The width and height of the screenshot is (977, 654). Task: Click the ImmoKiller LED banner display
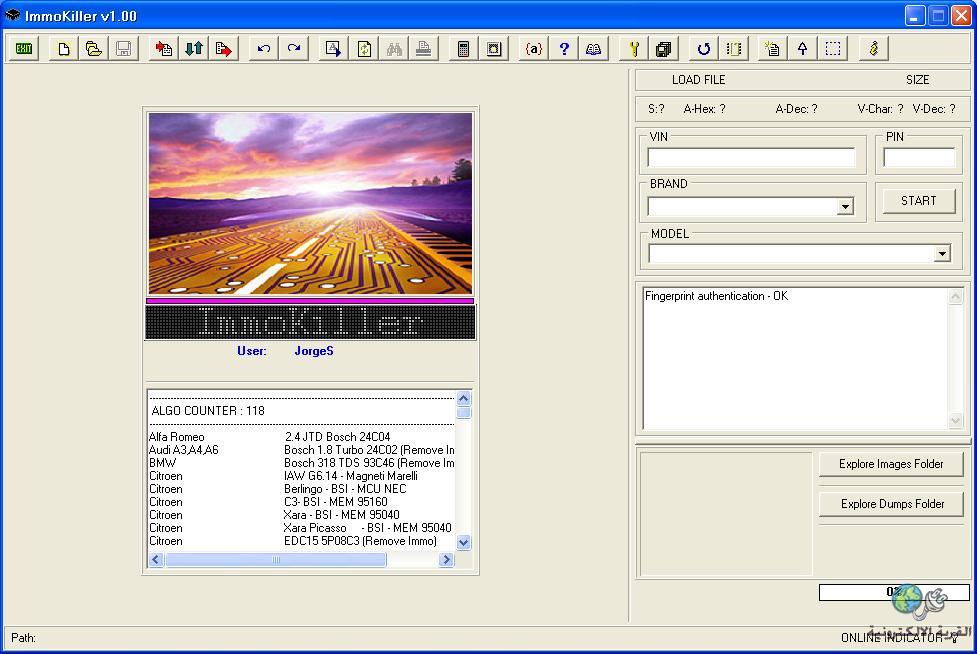coord(310,322)
